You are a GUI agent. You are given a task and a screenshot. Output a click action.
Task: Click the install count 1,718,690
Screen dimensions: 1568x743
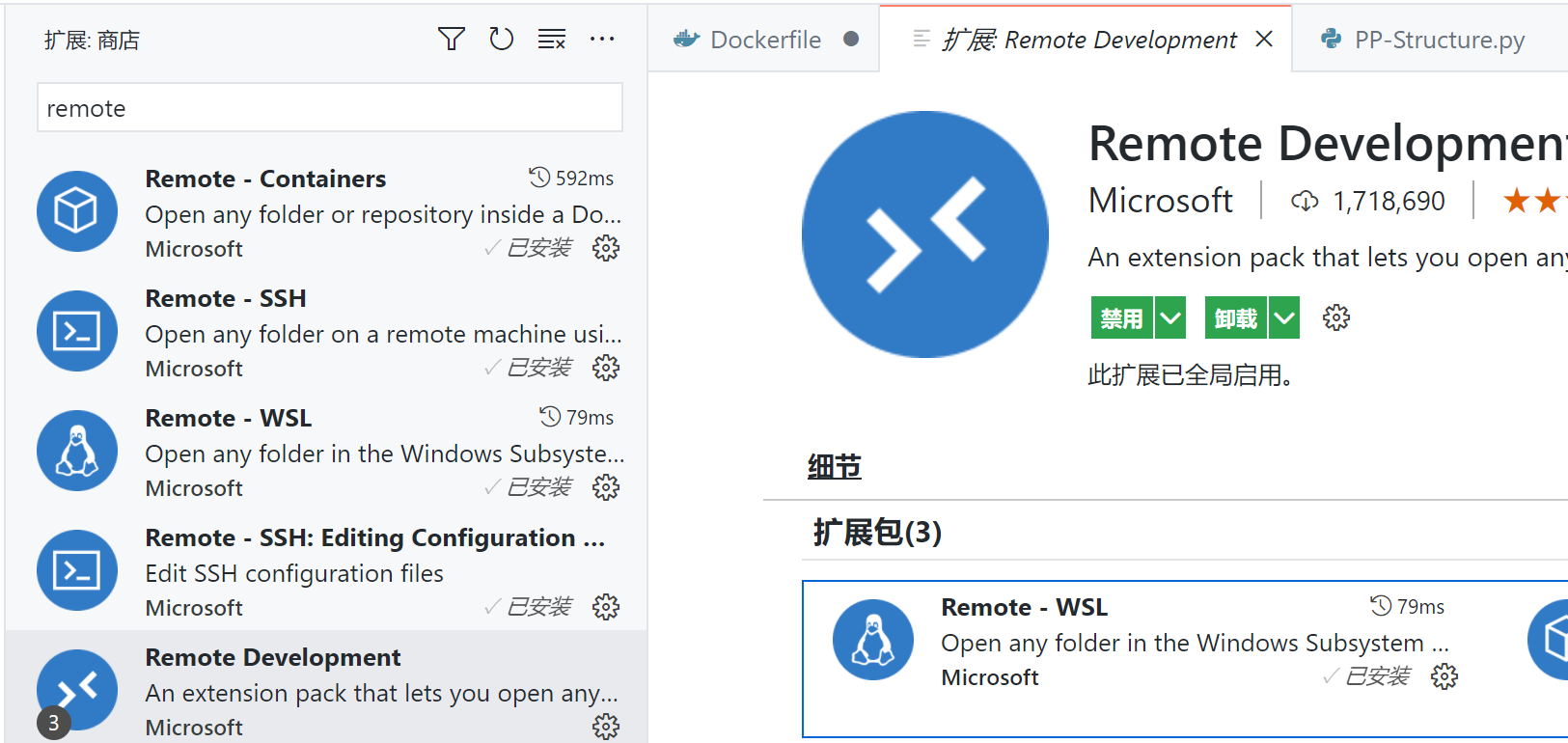click(x=1389, y=201)
